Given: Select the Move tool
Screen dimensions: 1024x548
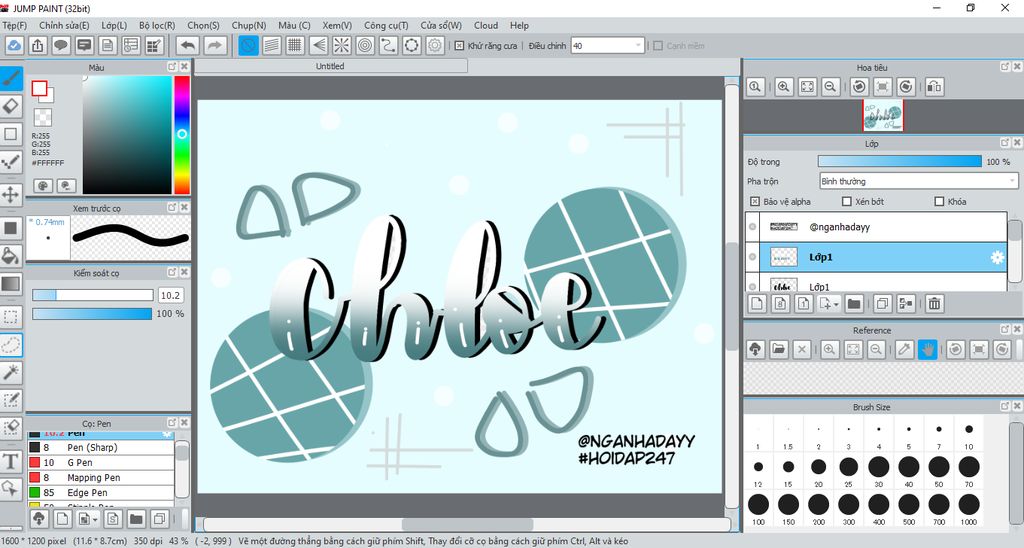Looking at the screenshot, I should pos(11,195).
